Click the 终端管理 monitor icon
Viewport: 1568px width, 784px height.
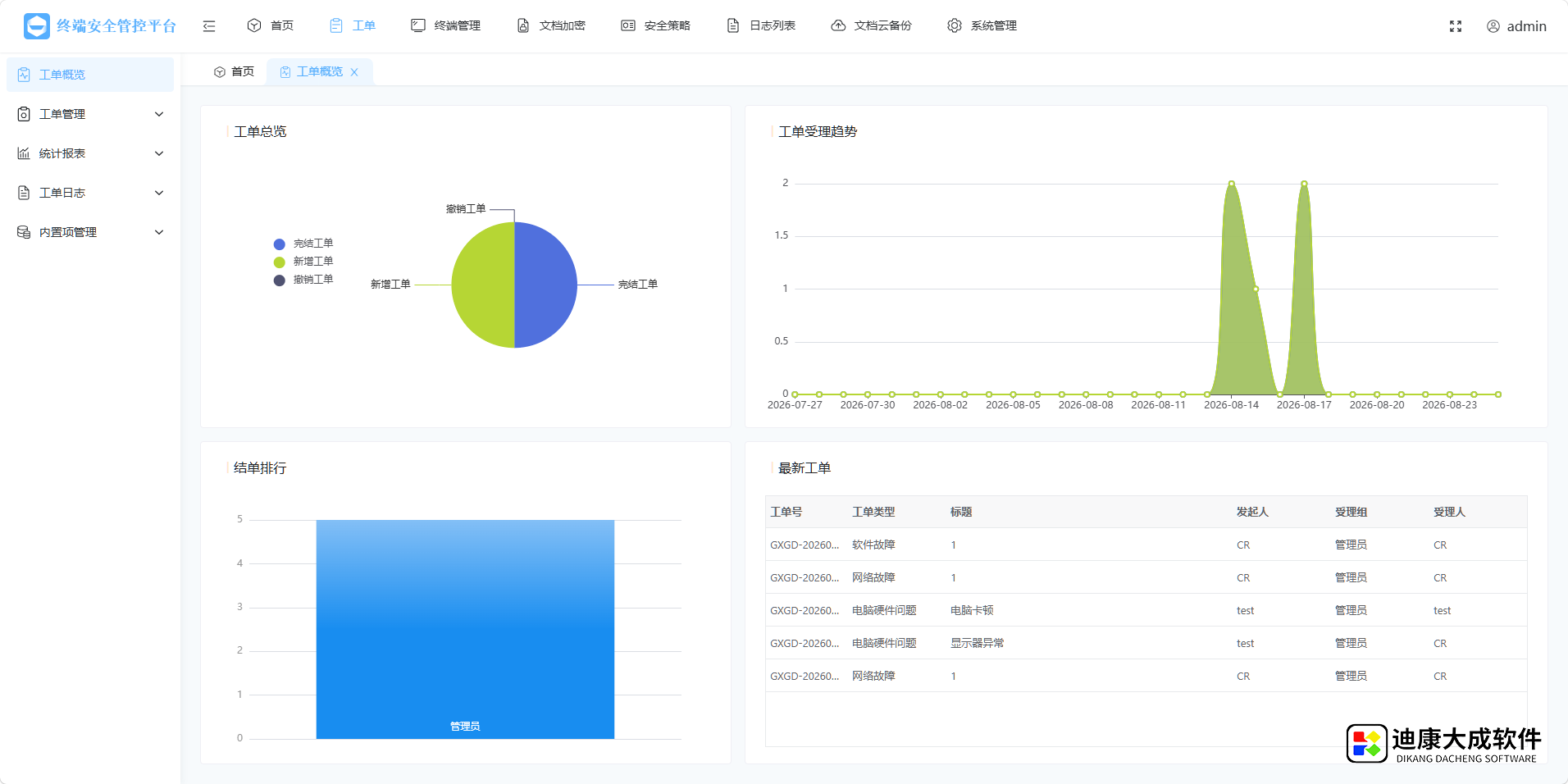(x=418, y=25)
